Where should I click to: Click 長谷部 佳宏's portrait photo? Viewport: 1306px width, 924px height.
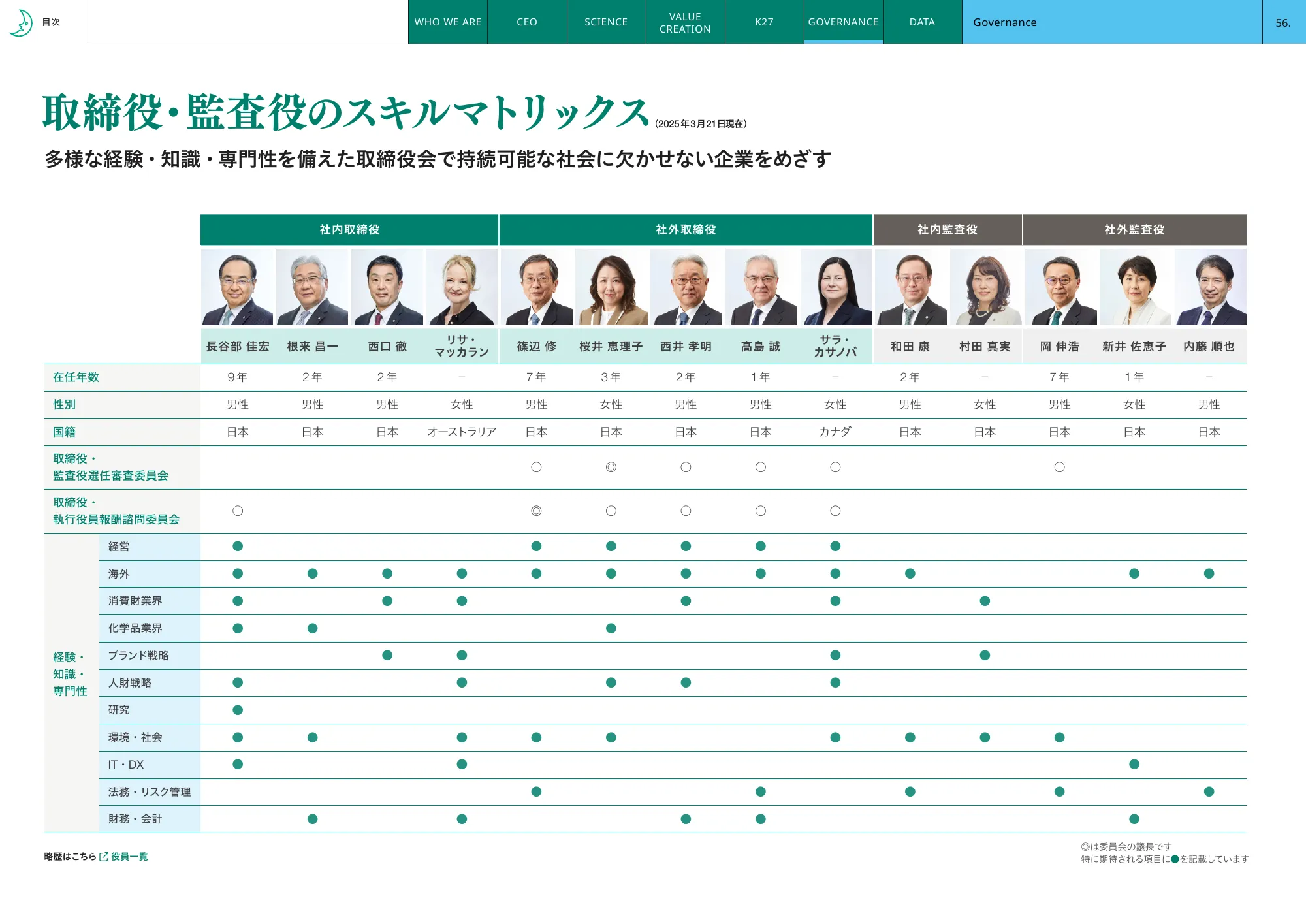coord(238,287)
